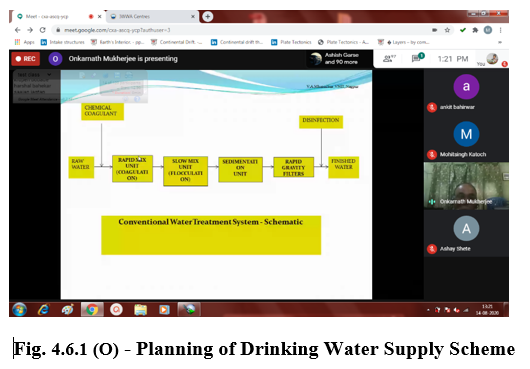The height and width of the screenshot is (369, 530).
Task: Open the Intake structures bookmark
Action: click(63, 42)
